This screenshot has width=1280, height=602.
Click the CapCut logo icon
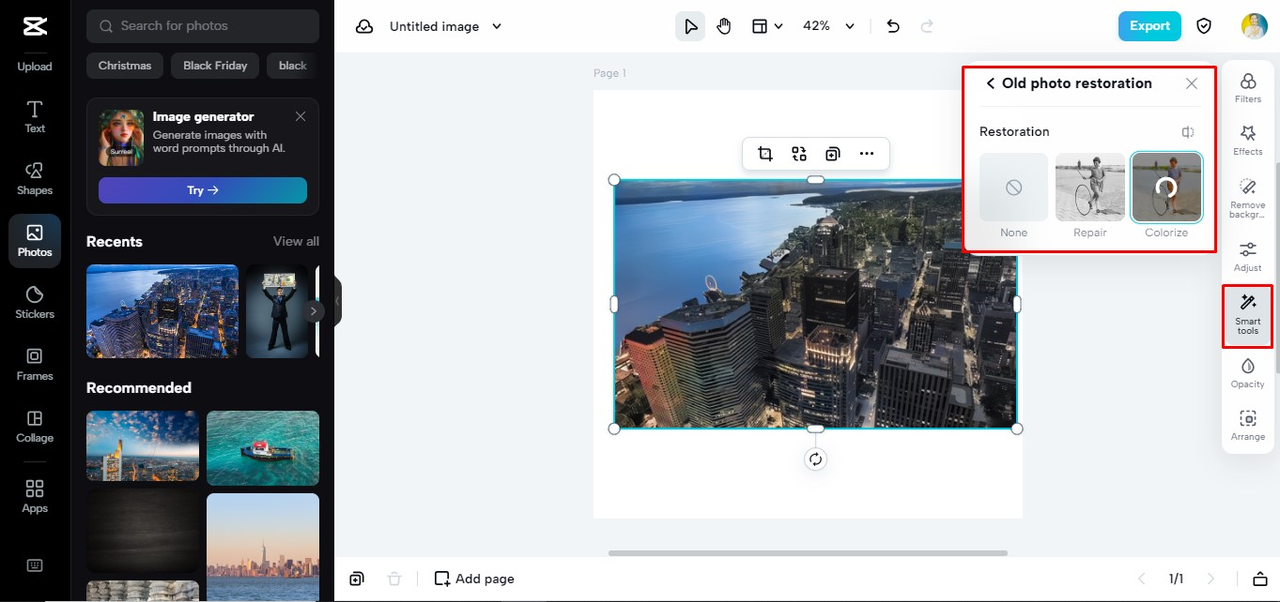click(x=34, y=26)
